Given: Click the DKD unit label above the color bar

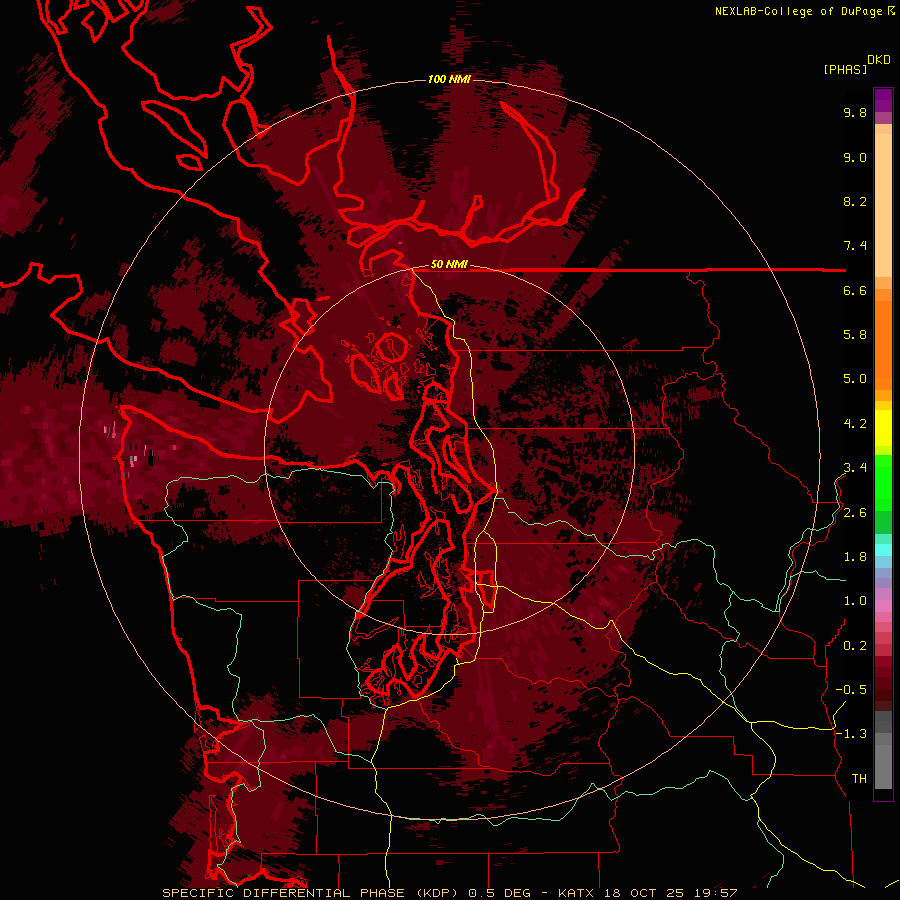Looking at the screenshot, I should tap(879, 60).
